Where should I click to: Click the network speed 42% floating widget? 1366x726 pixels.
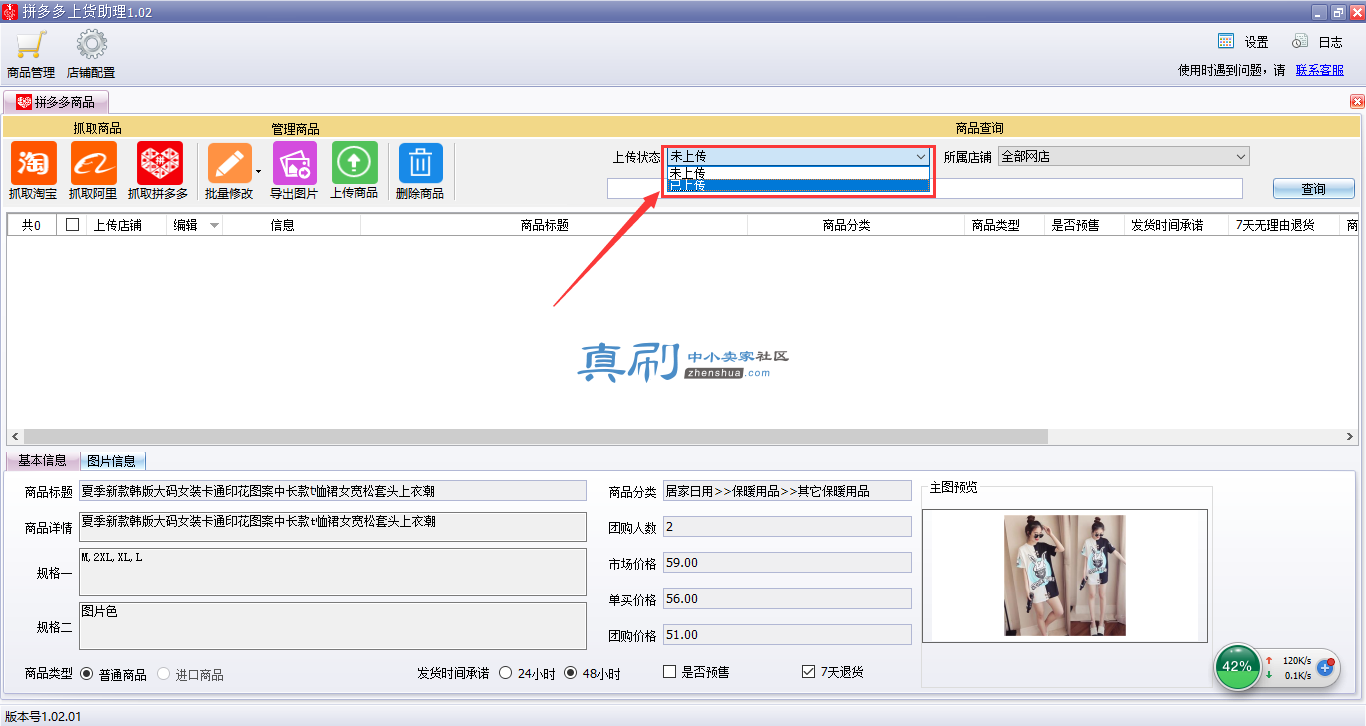(x=1237, y=666)
